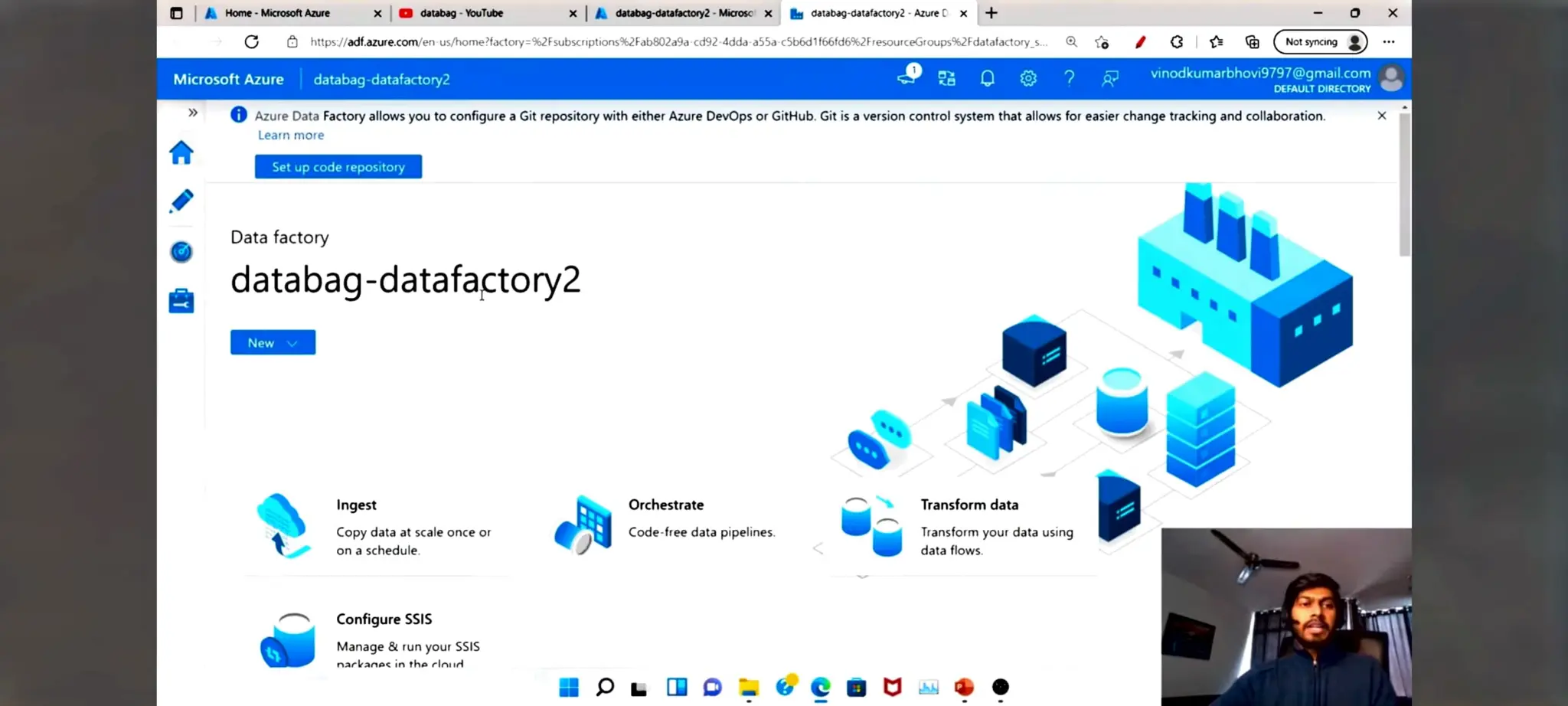Click the red pen extension icon

1140,42
